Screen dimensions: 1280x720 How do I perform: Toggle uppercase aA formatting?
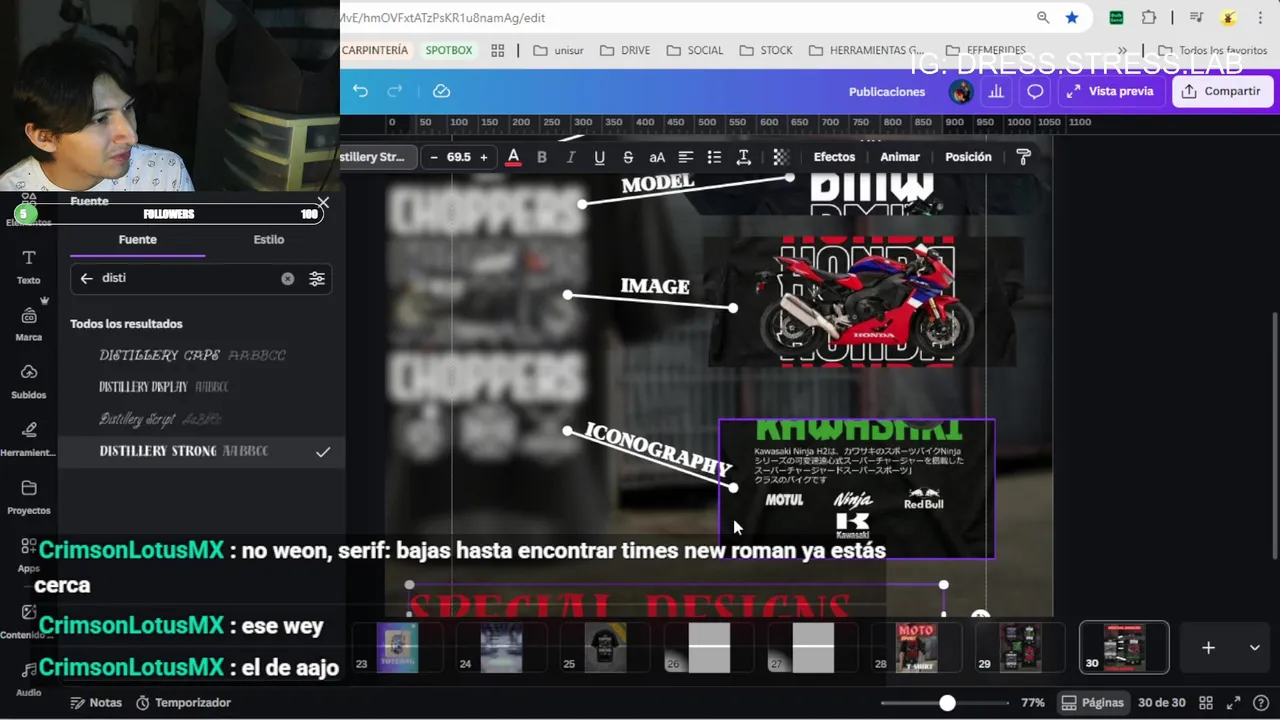click(657, 157)
